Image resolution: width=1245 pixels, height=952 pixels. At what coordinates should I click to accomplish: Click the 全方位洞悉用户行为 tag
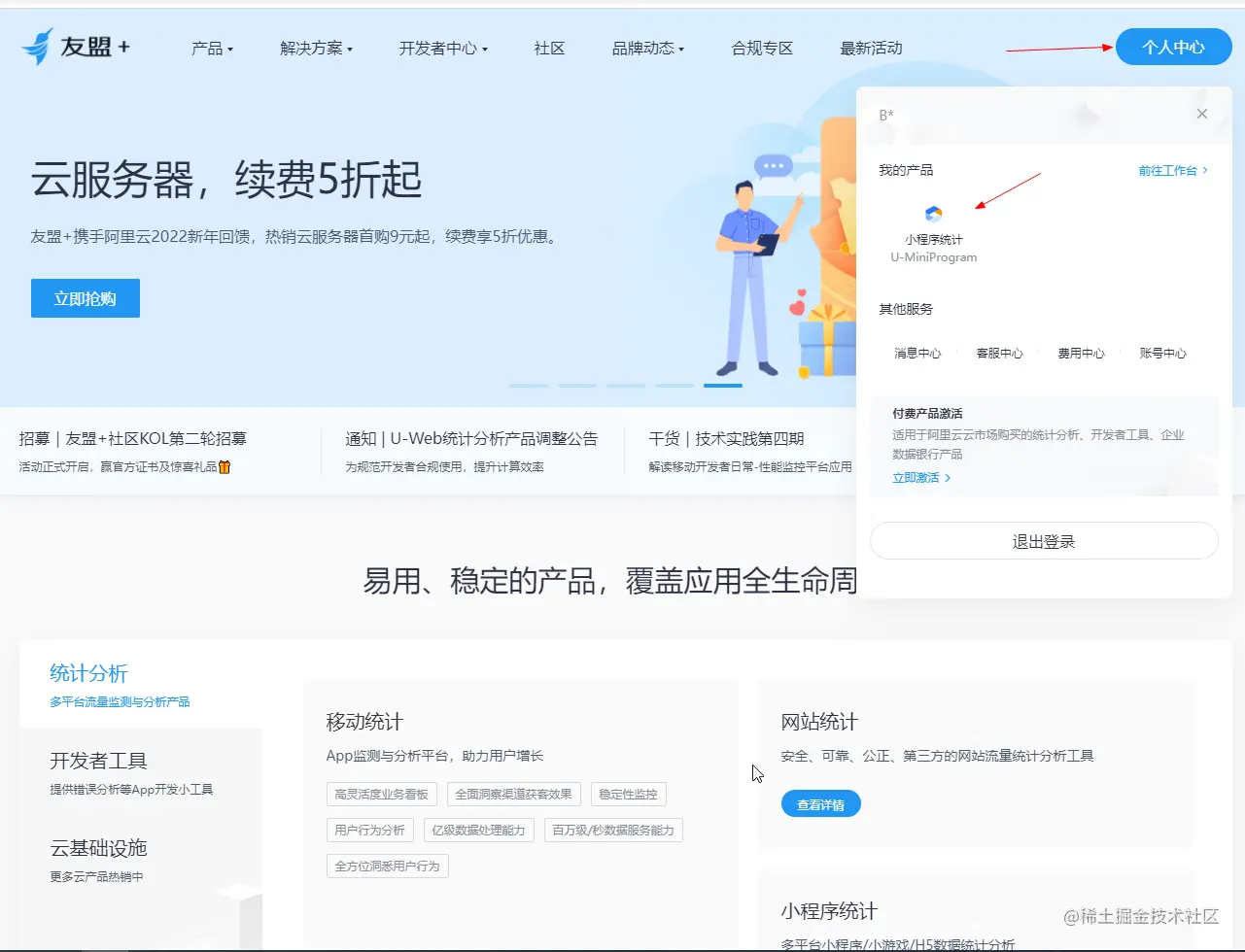387,867
